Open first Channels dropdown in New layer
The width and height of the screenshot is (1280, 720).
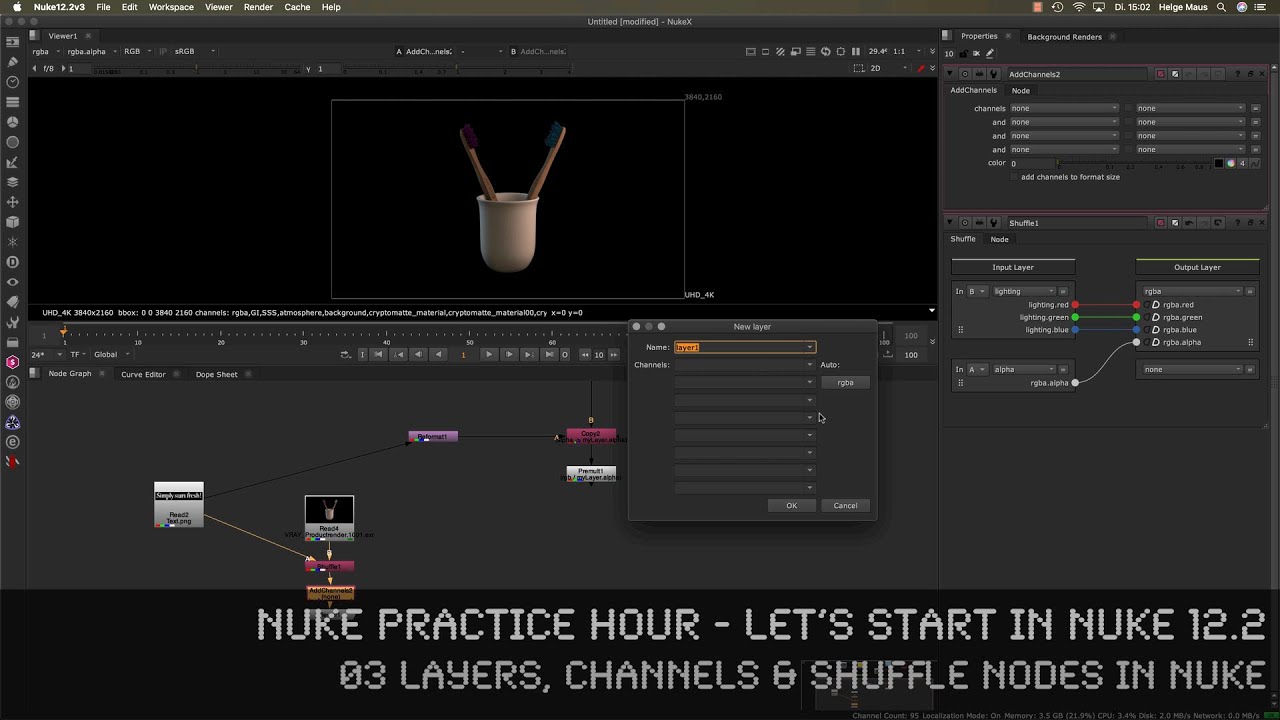(745, 365)
